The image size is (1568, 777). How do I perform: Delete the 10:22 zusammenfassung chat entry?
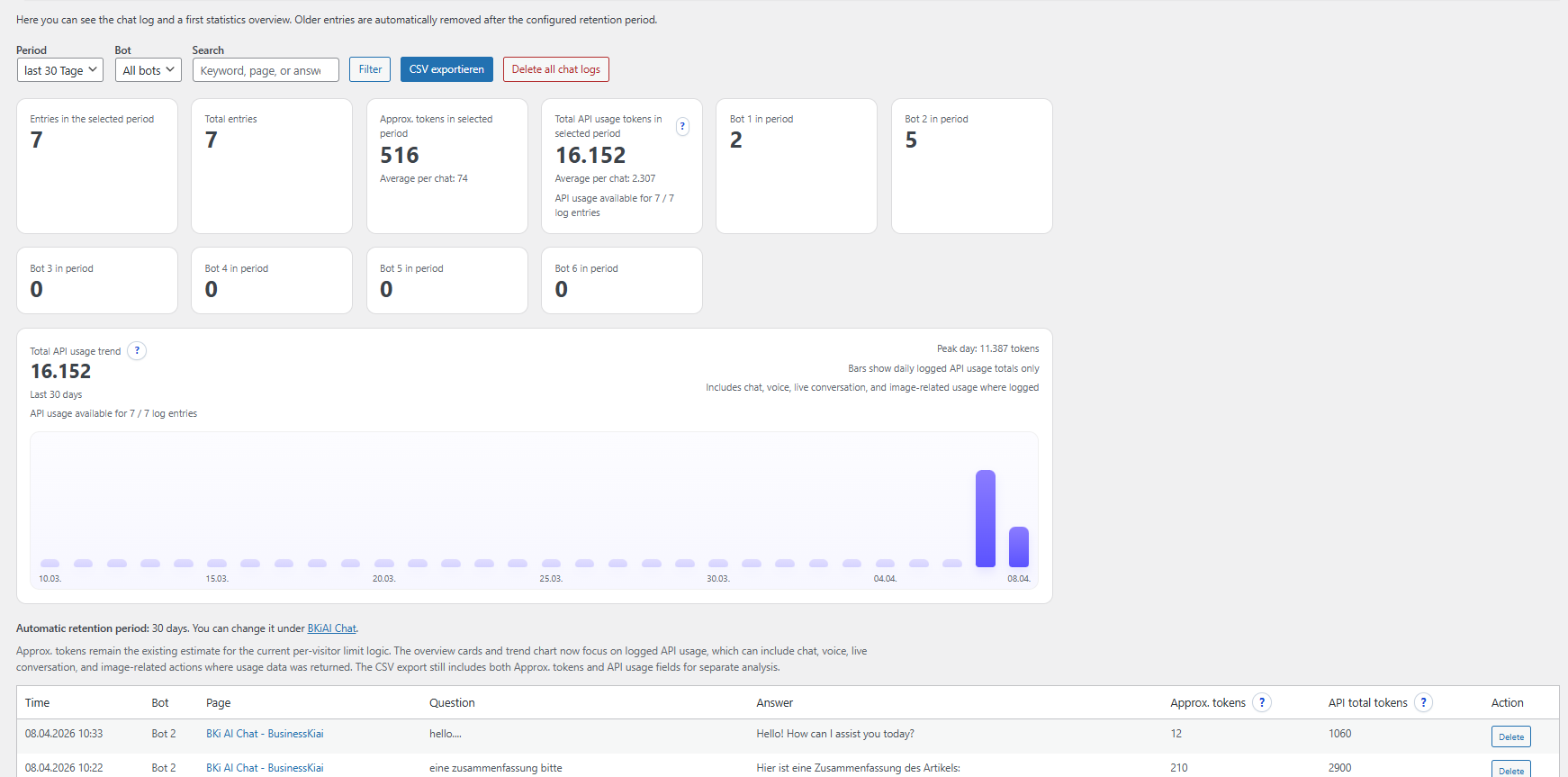(x=1510, y=770)
